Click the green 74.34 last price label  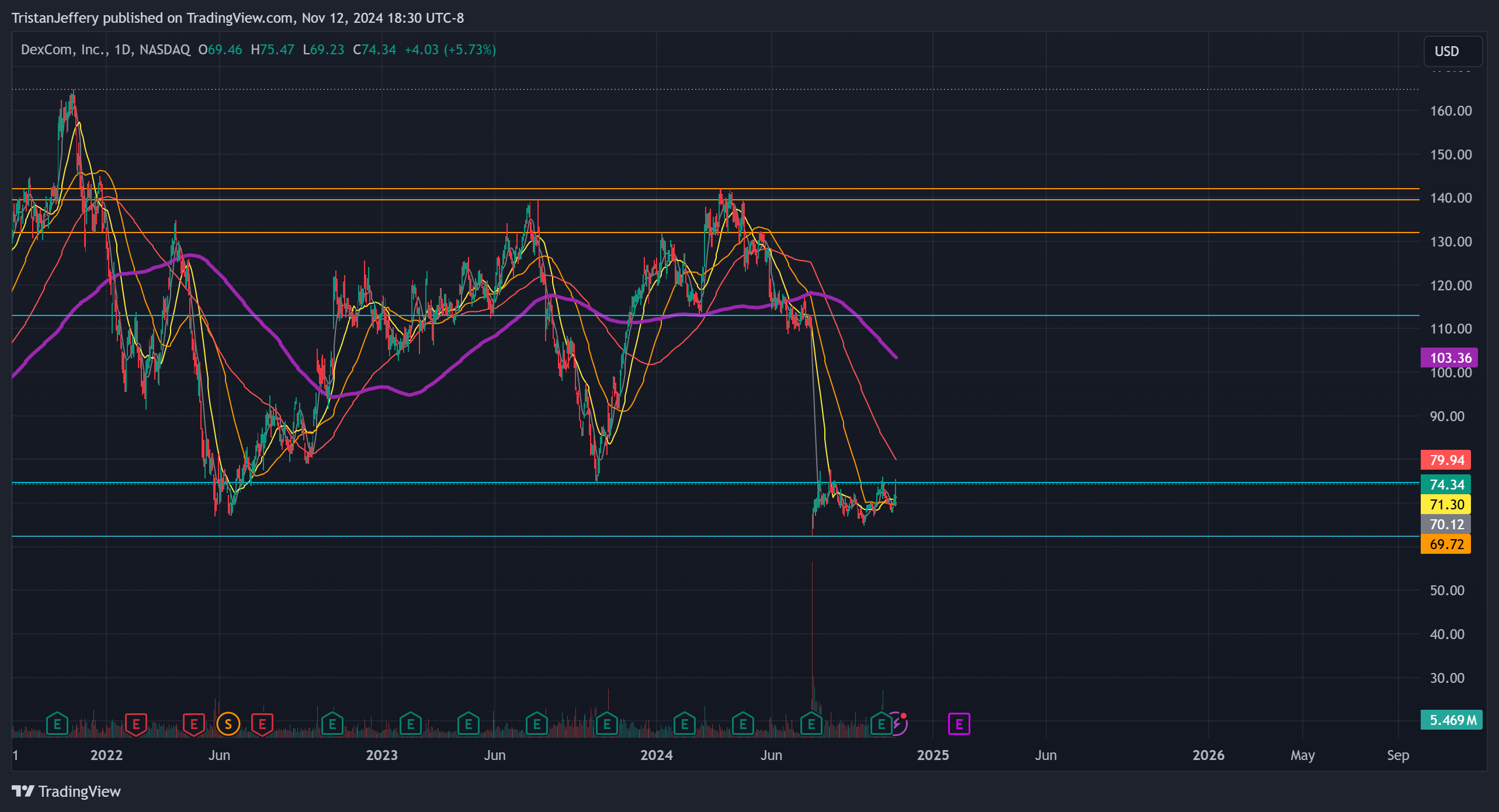(1446, 484)
